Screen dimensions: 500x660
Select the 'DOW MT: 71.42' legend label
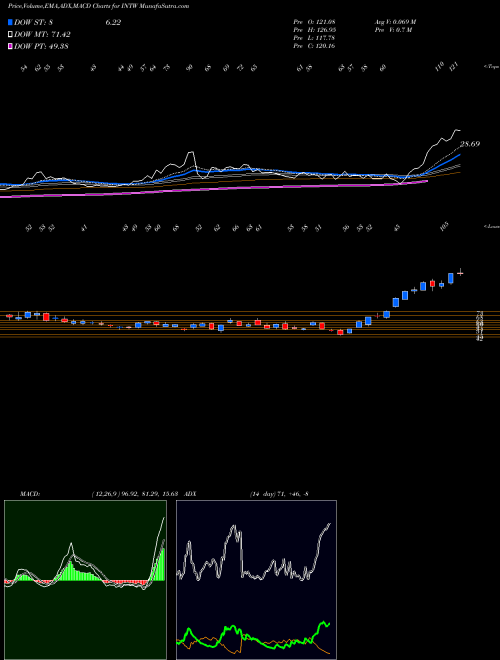pos(42,35)
